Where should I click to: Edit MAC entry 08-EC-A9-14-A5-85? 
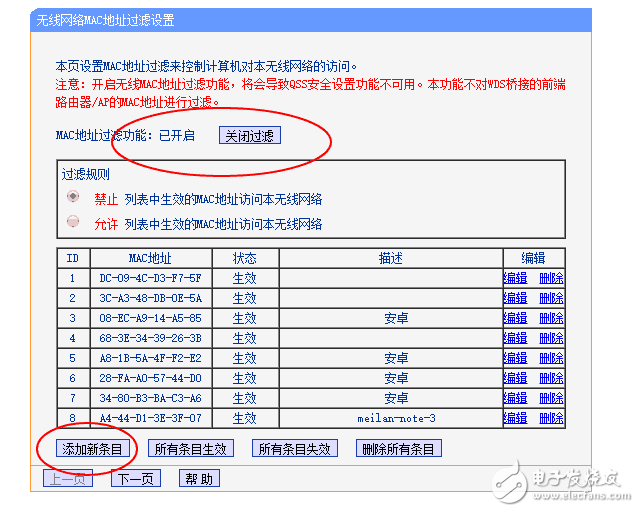[515, 318]
